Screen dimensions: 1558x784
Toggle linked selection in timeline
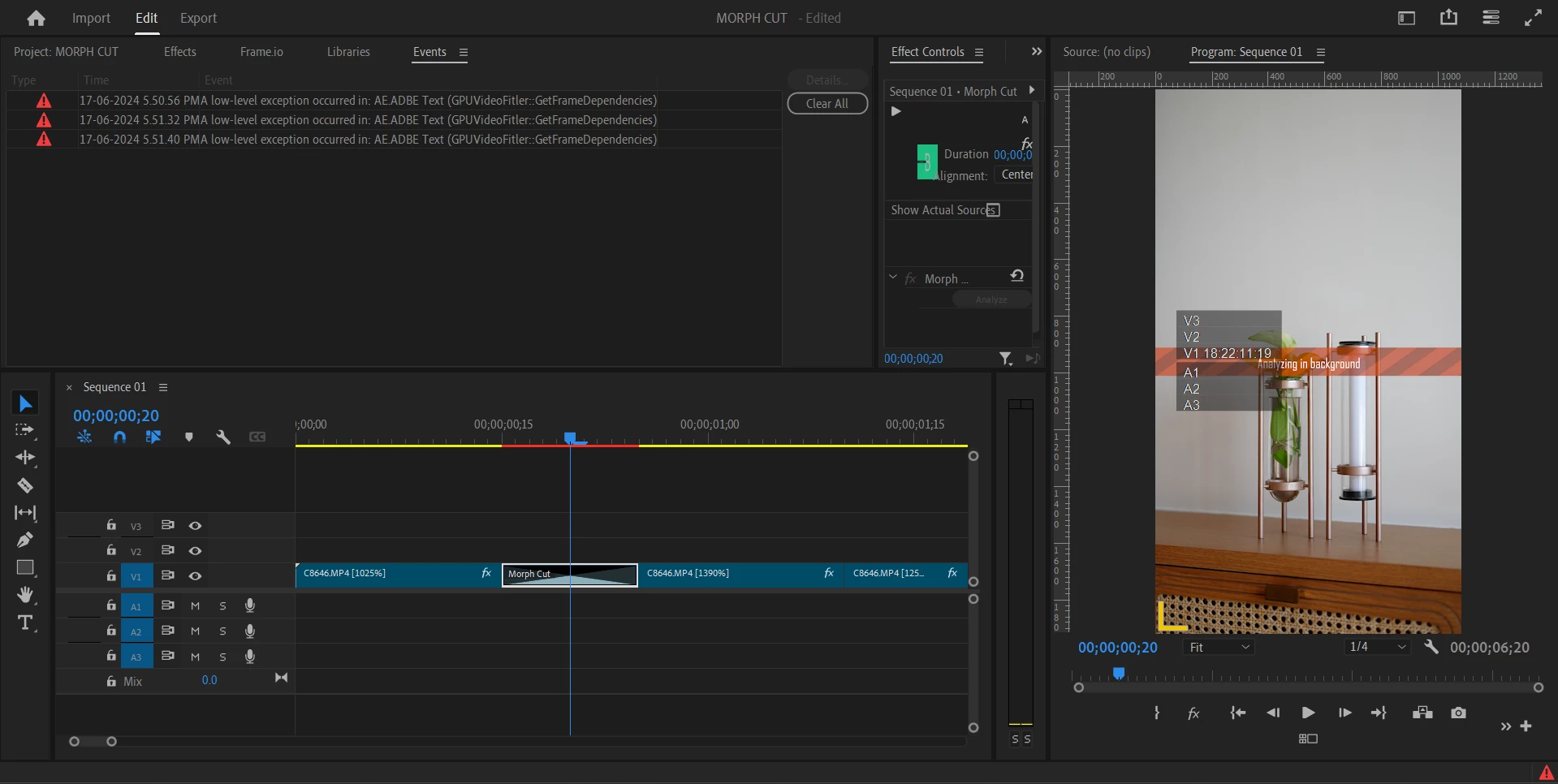pyautogui.click(x=153, y=437)
